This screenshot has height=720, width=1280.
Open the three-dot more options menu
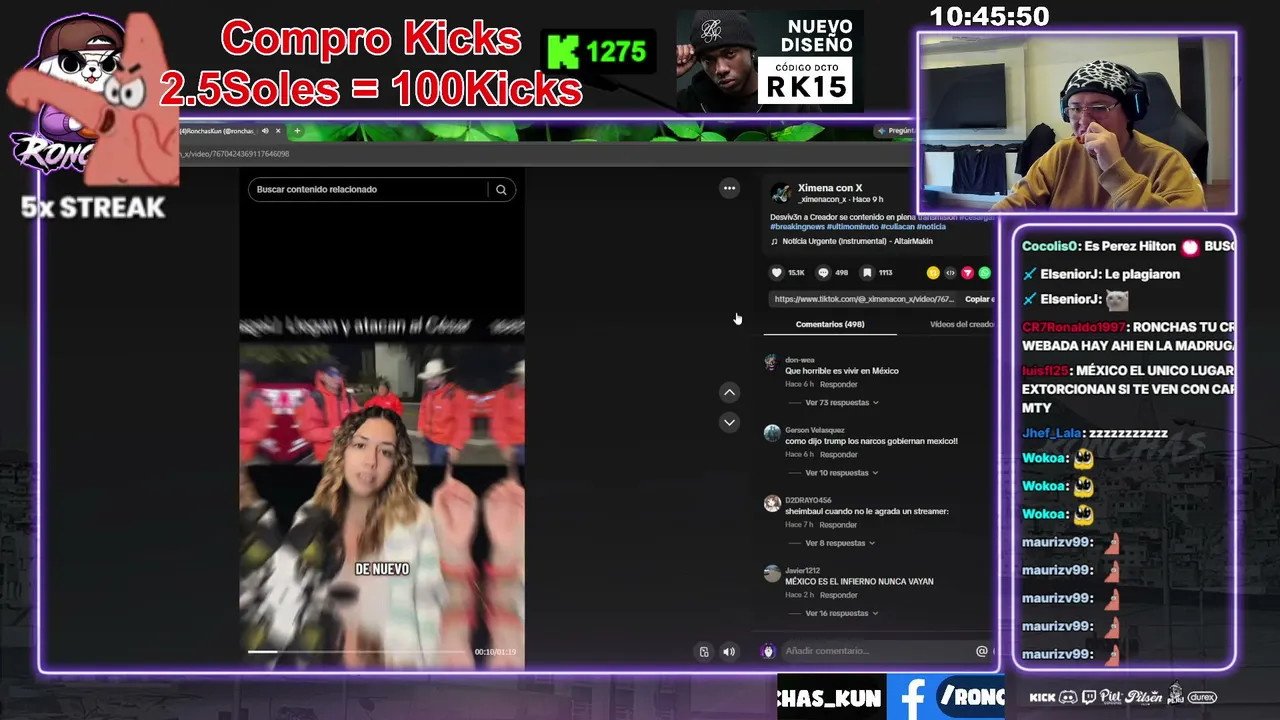[729, 188]
